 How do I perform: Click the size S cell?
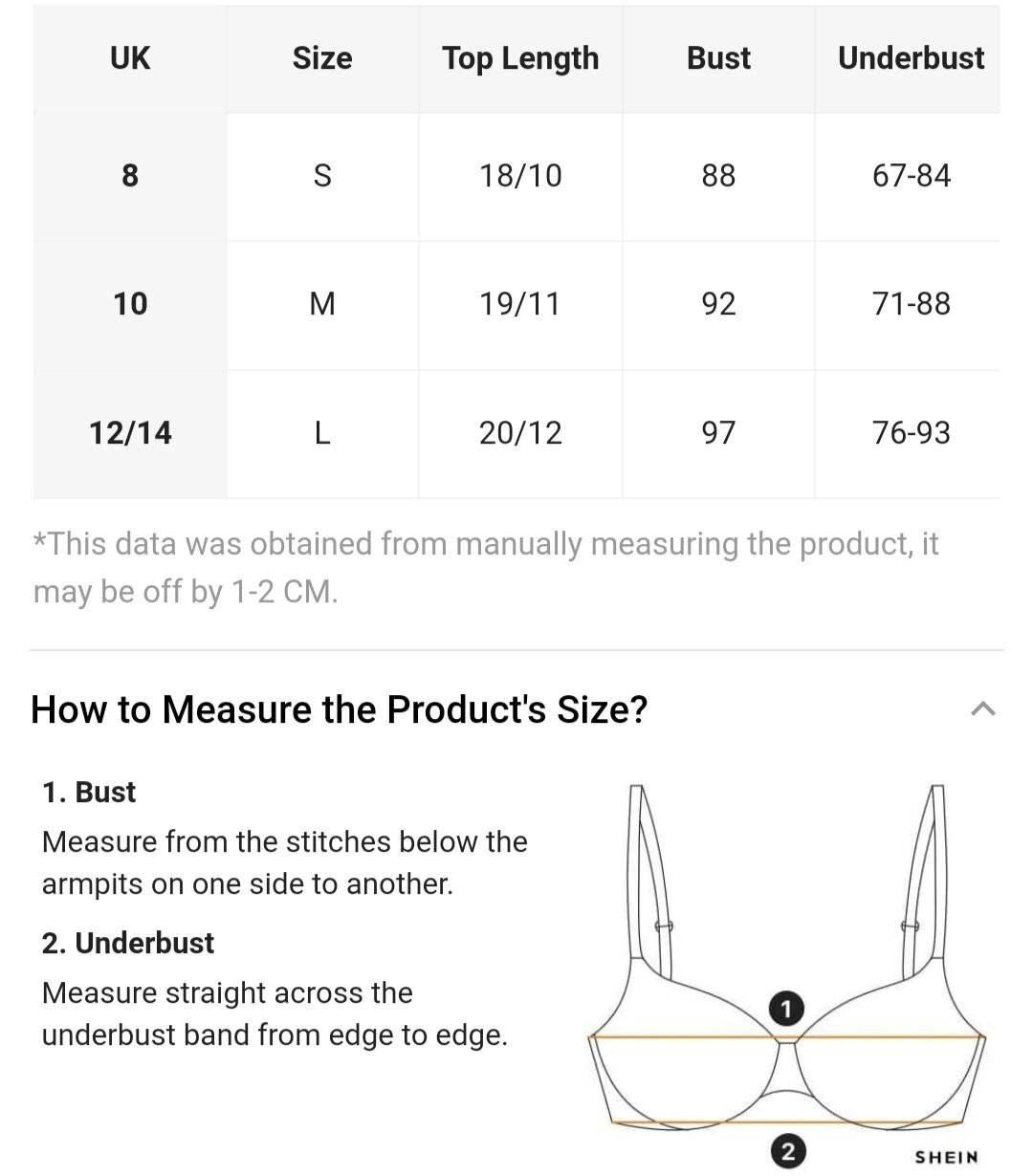pyautogui.click(x=322, y=176)
